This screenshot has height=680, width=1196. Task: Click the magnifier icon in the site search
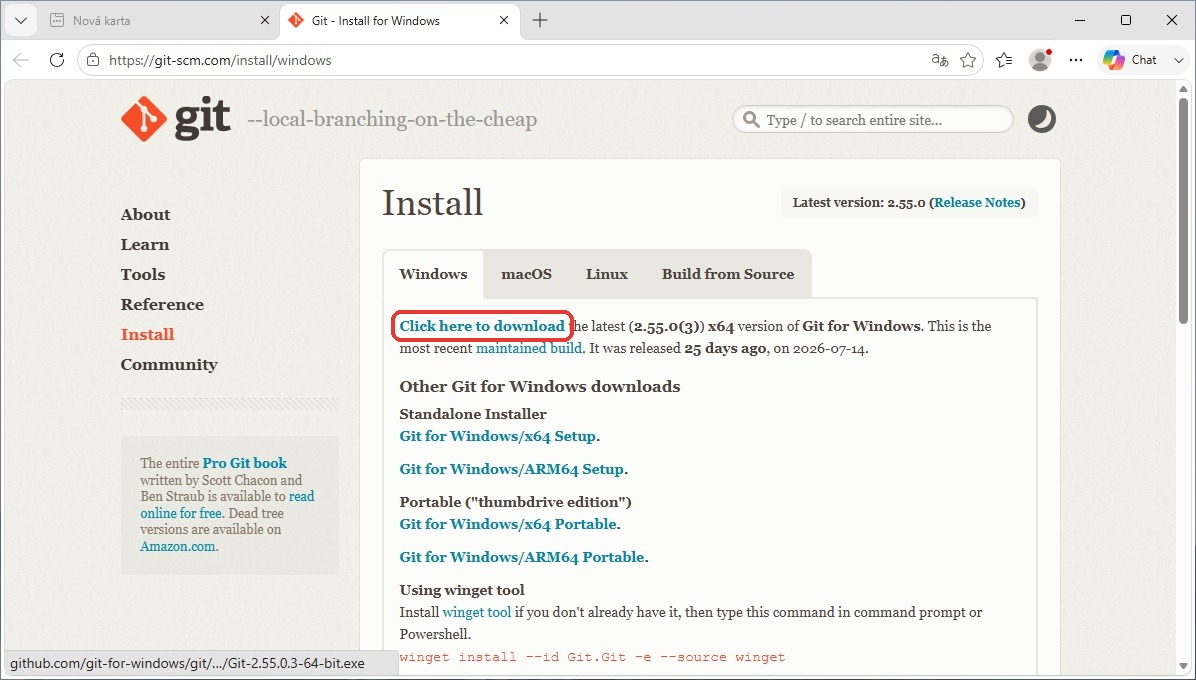[x=751, y=120]
